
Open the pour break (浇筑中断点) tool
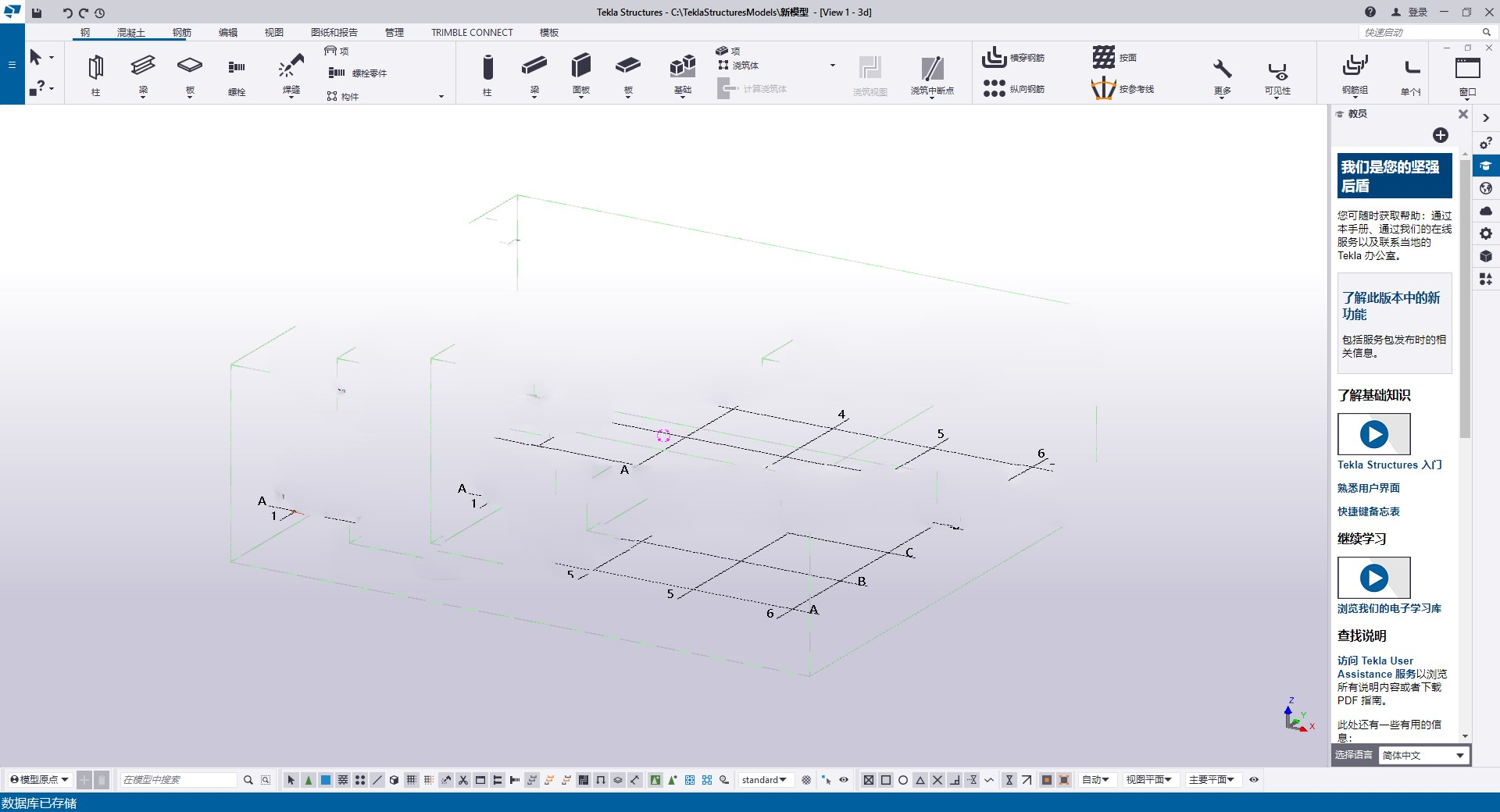pos(932,75)
